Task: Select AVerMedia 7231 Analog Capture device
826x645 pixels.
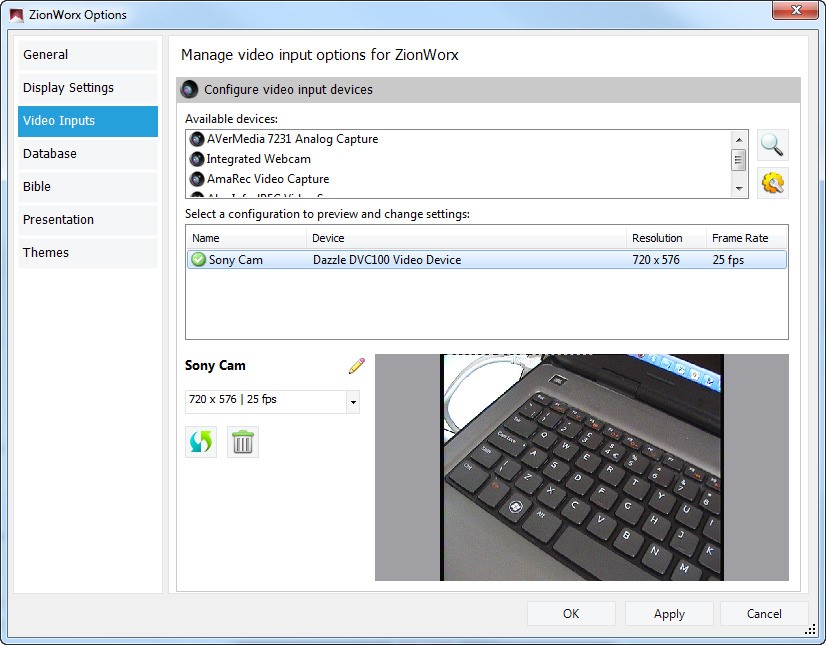Action: point(291,139)
